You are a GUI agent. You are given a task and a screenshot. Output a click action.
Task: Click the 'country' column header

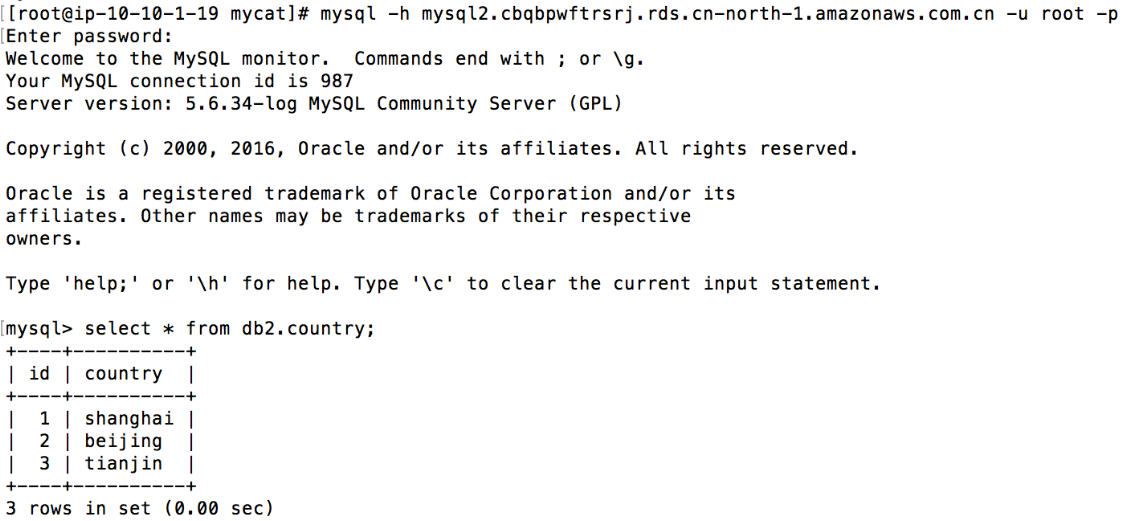pyautogui.click(x=123, y=374)
